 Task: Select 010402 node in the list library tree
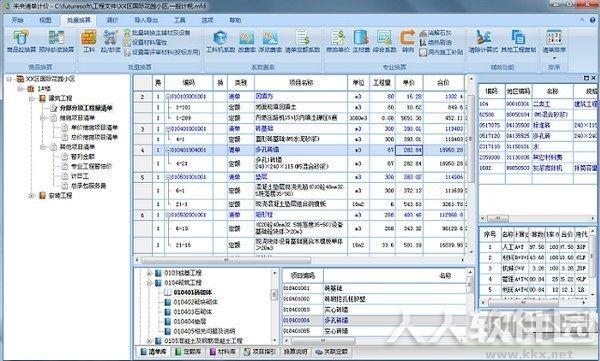[x=195, y=302]
